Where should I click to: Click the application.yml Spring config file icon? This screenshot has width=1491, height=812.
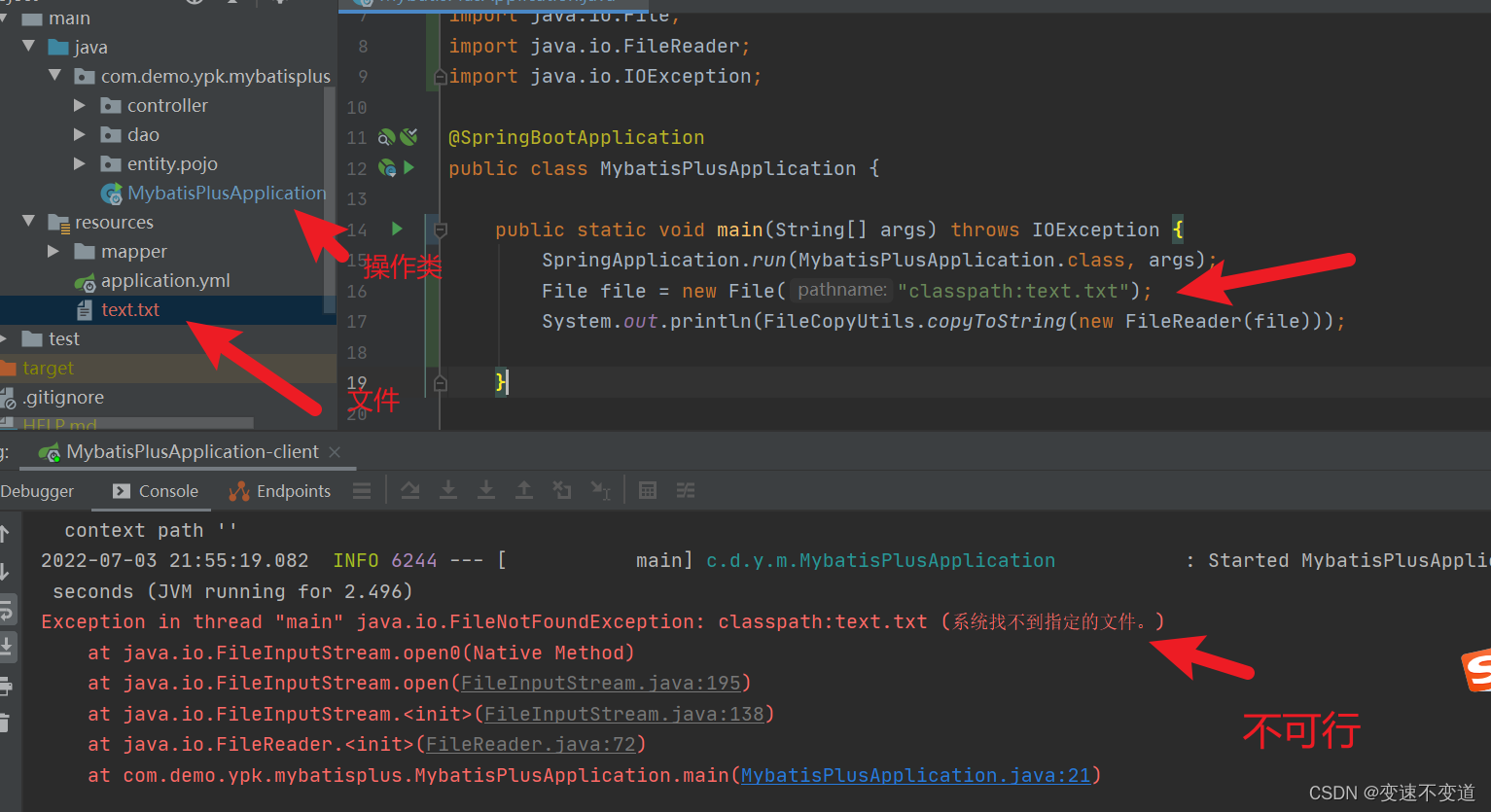(x=85, y=281)
